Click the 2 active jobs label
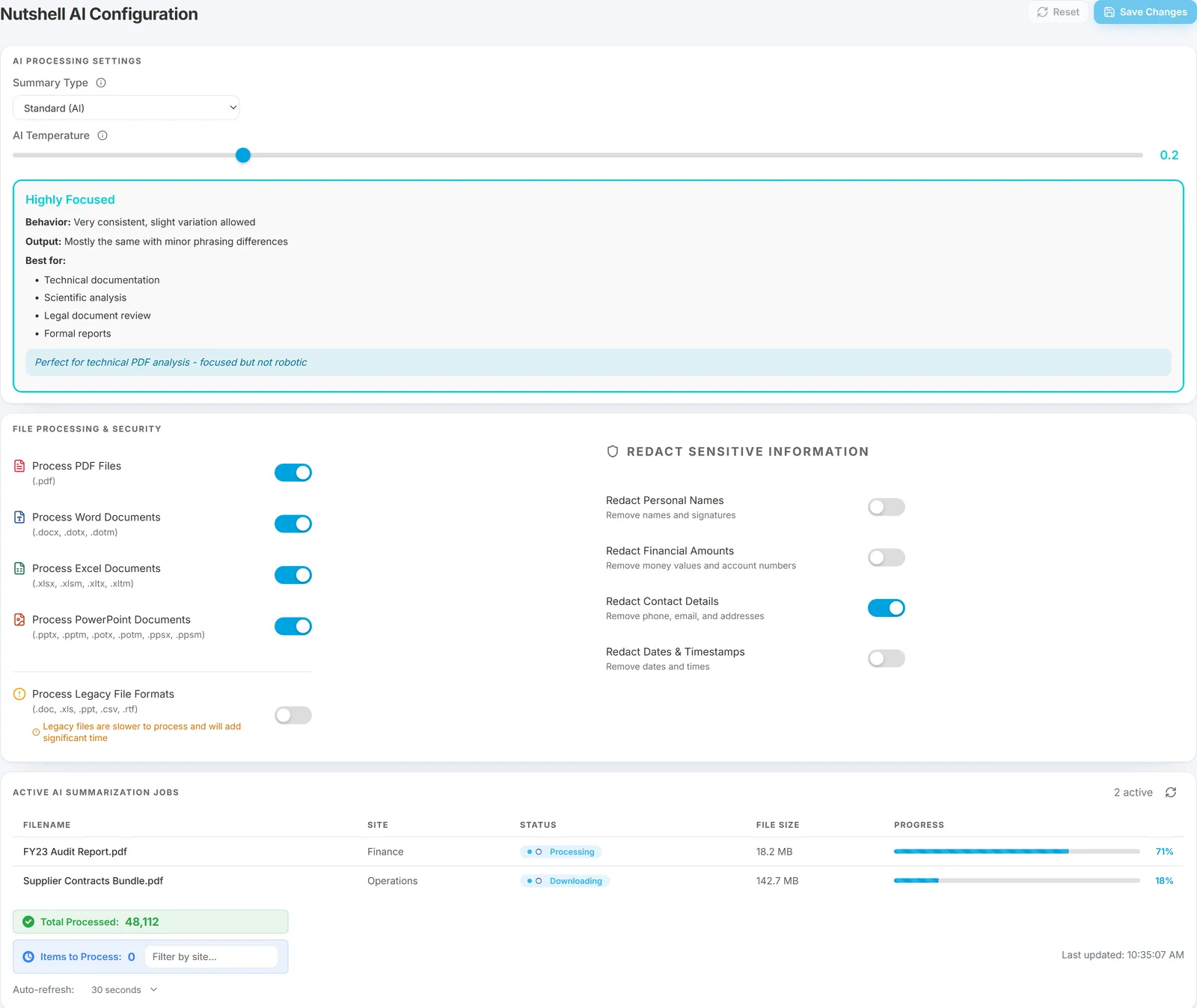 (1133, 793)
